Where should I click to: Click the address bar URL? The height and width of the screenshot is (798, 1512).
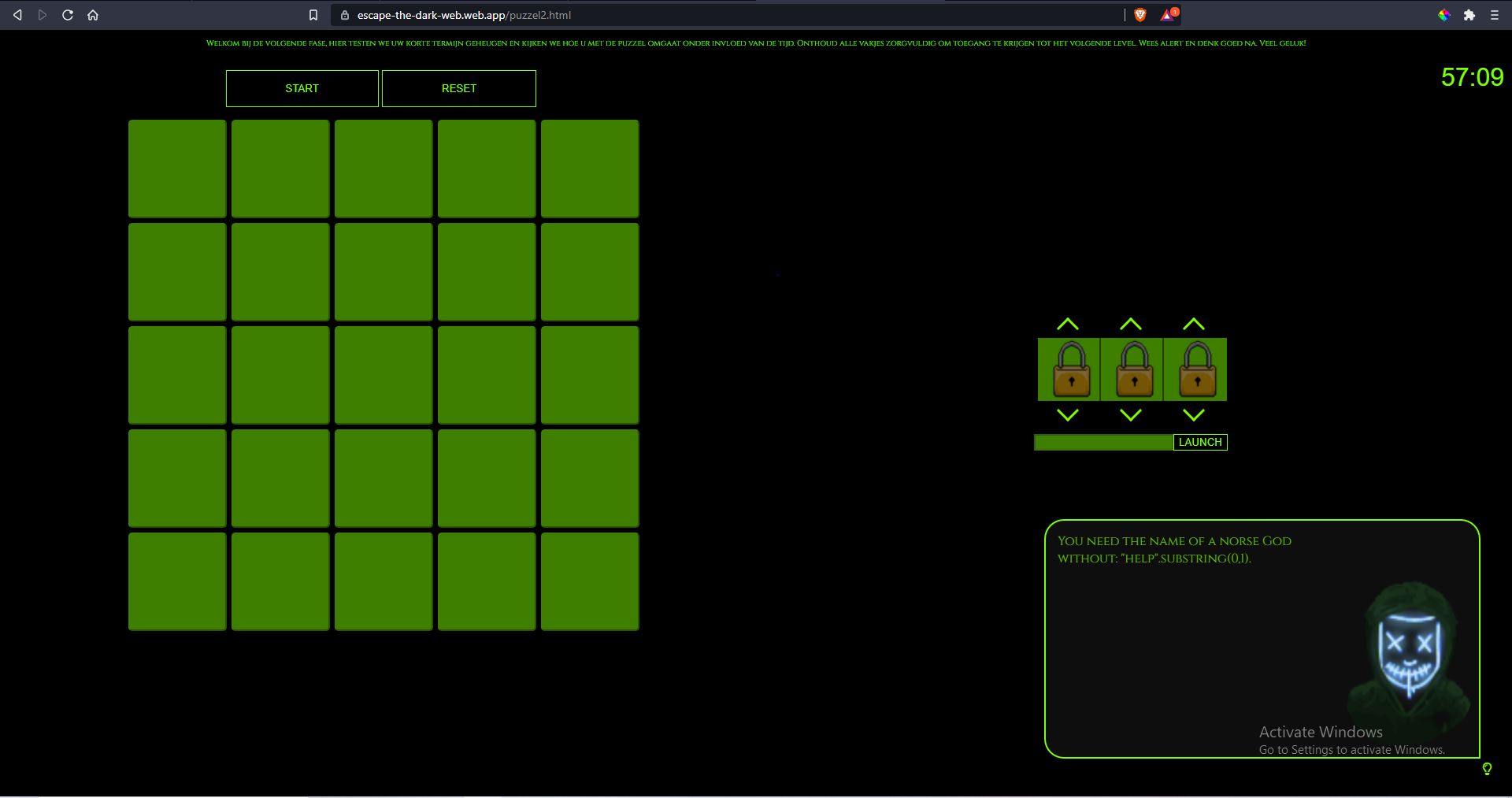pos(464,15)
